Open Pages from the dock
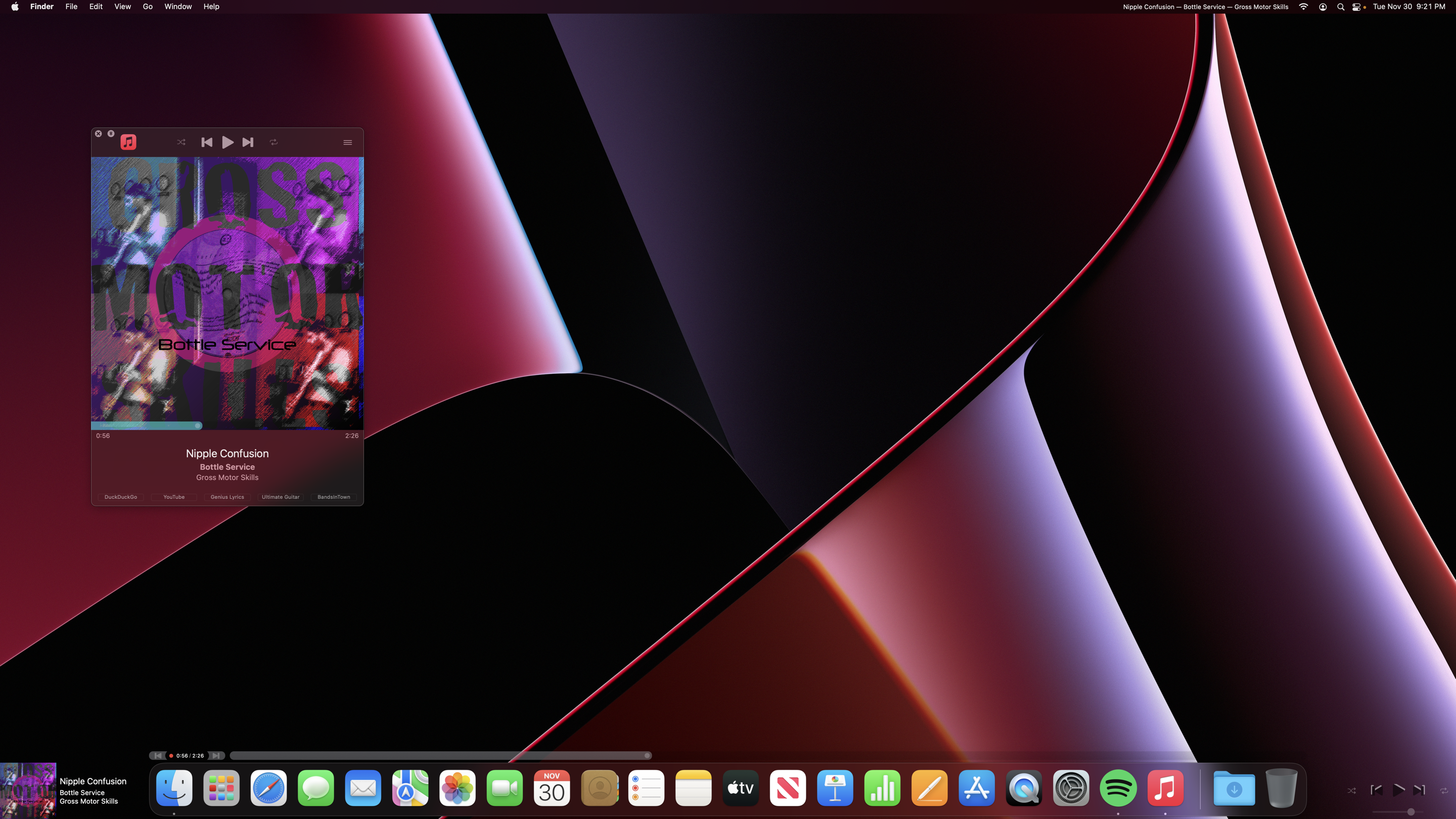Screen dimensions: 1456x819 click(929, 788)
